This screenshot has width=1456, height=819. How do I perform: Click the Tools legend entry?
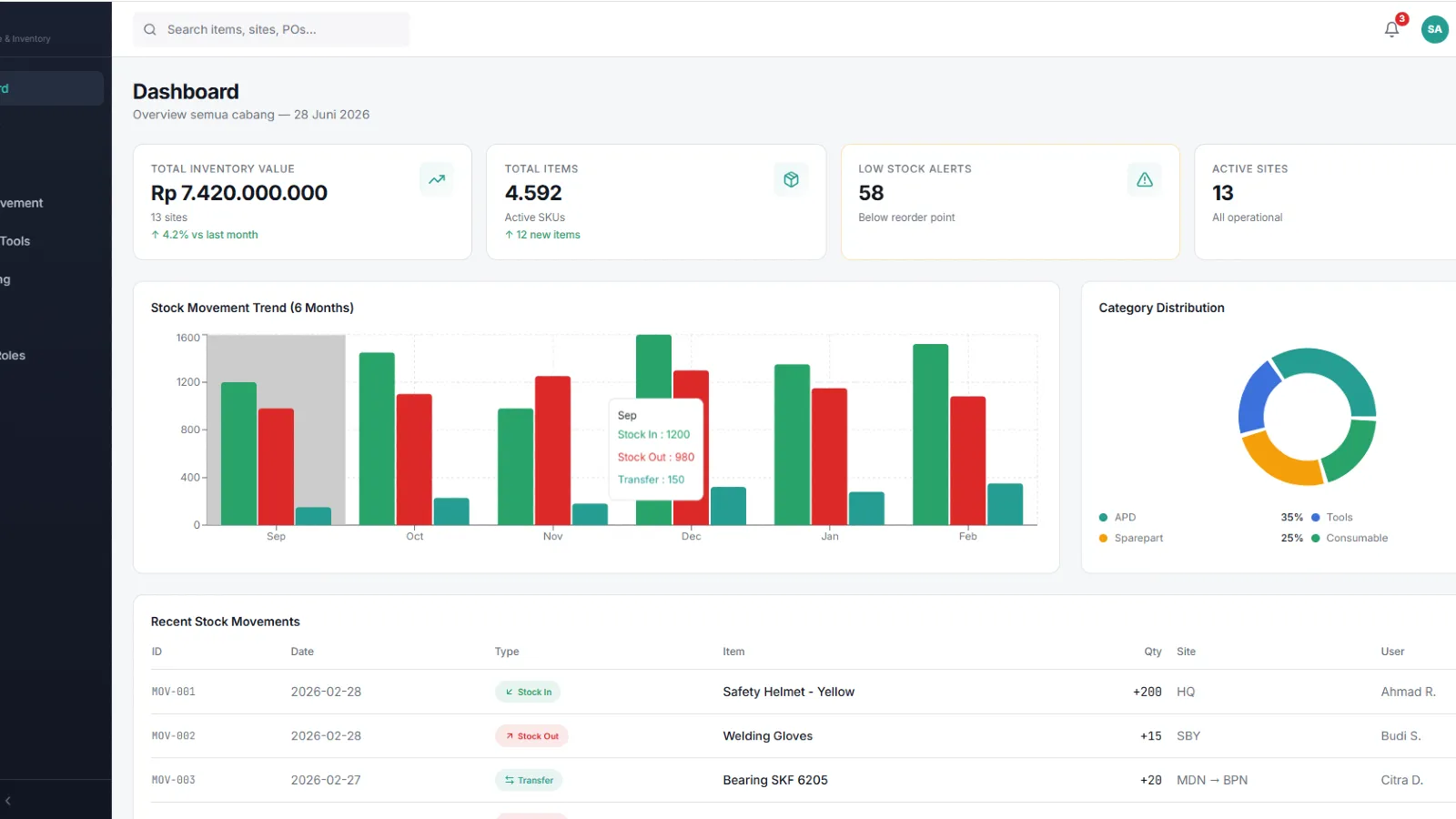tap(1332, 517)
